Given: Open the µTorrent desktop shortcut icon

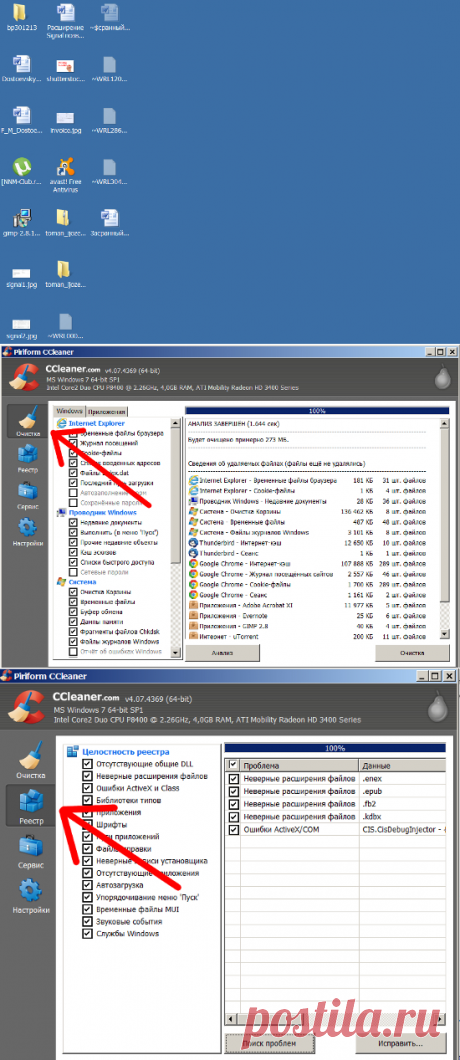Looking at the screenshot, I should (x=22, y=166).
